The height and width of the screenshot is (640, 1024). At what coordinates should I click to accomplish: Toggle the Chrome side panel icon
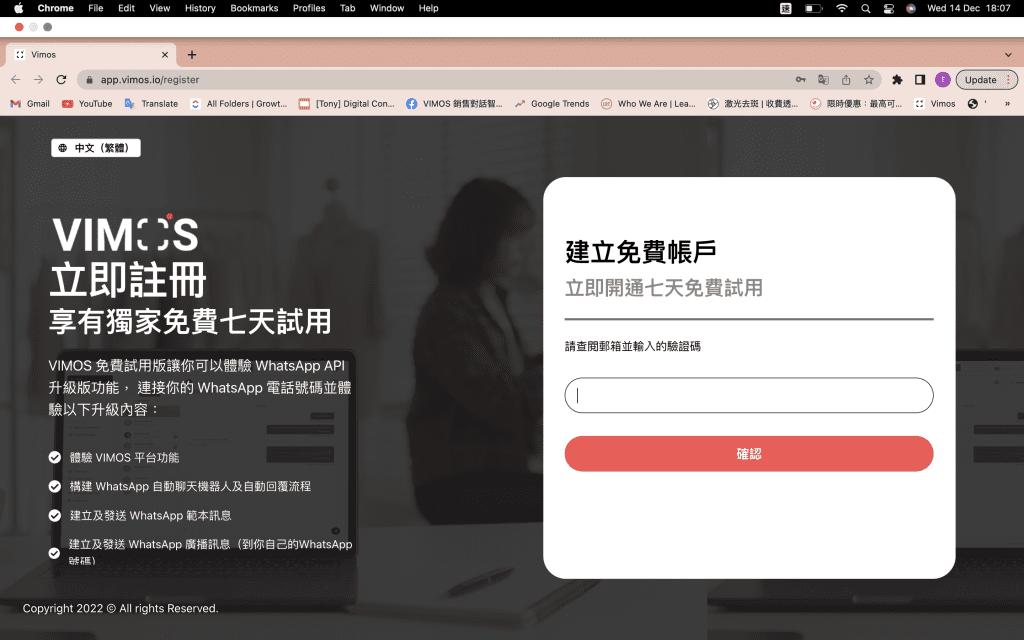pos(920,80)
